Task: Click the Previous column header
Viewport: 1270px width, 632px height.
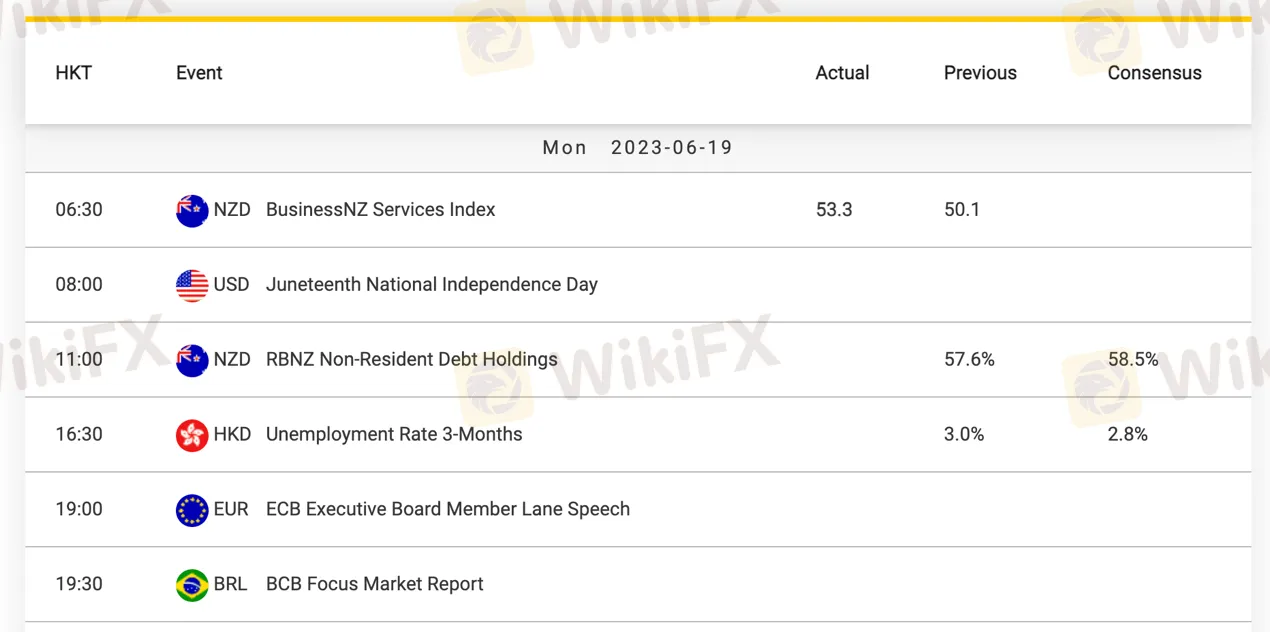Action: (980, 73)
